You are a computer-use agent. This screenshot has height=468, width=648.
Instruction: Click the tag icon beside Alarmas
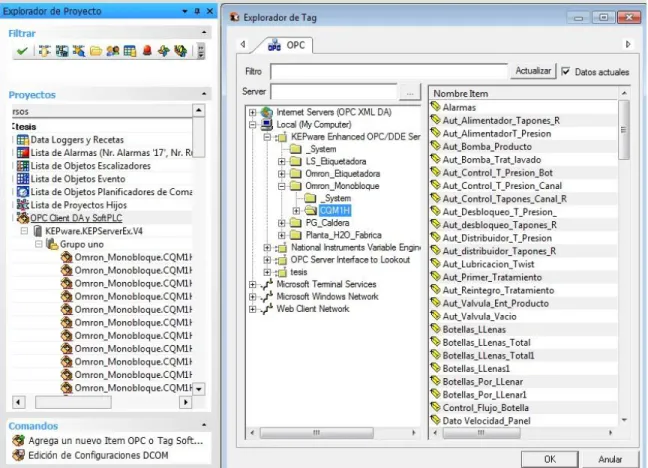(x=435, y=107)
